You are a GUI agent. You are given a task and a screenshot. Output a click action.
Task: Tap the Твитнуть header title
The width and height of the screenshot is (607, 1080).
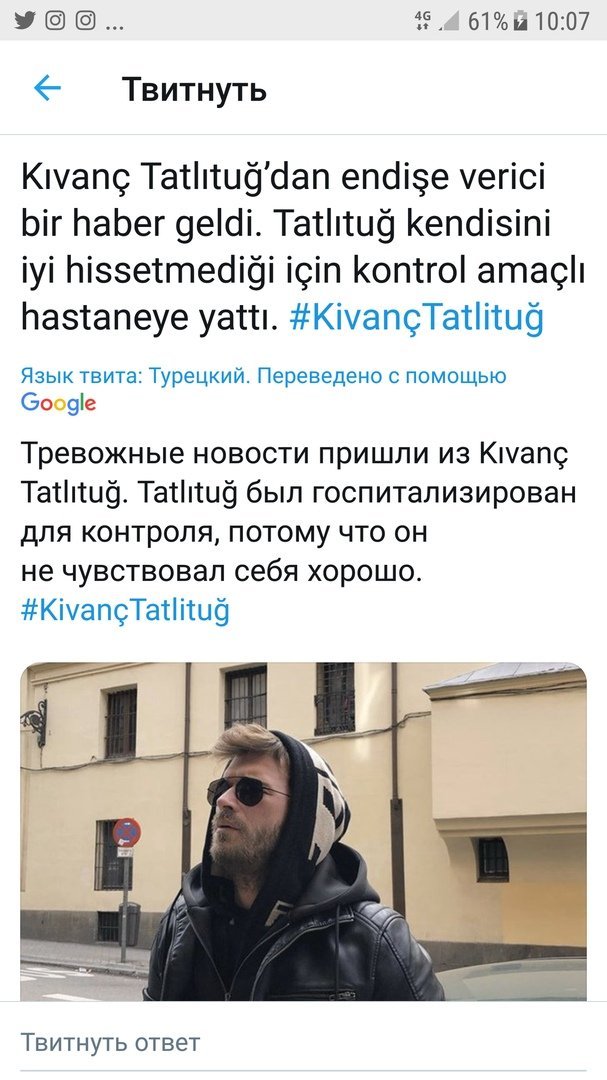[x=194, y=90]
